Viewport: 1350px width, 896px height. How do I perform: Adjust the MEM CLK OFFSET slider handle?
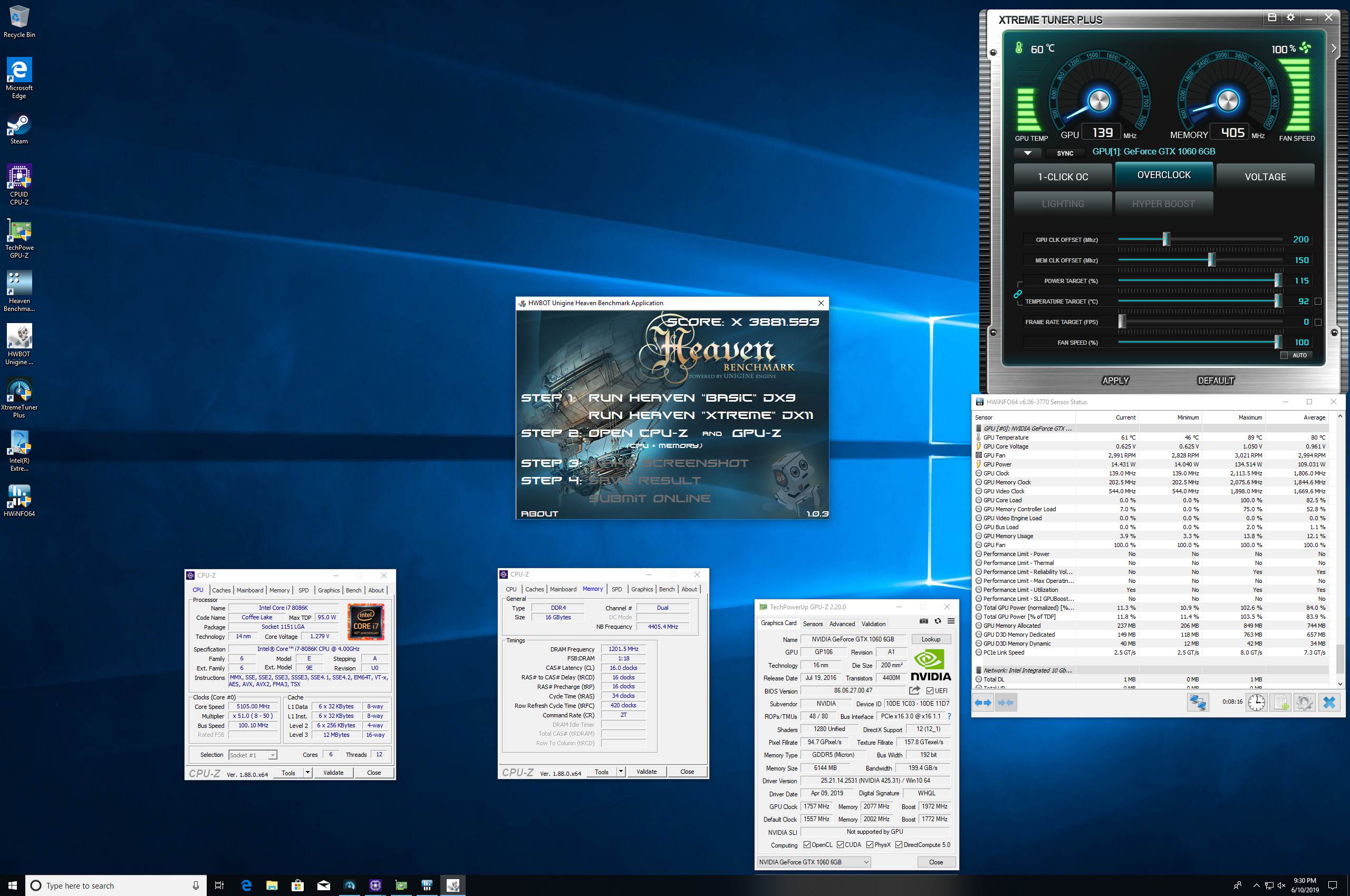pos(1211,260)
